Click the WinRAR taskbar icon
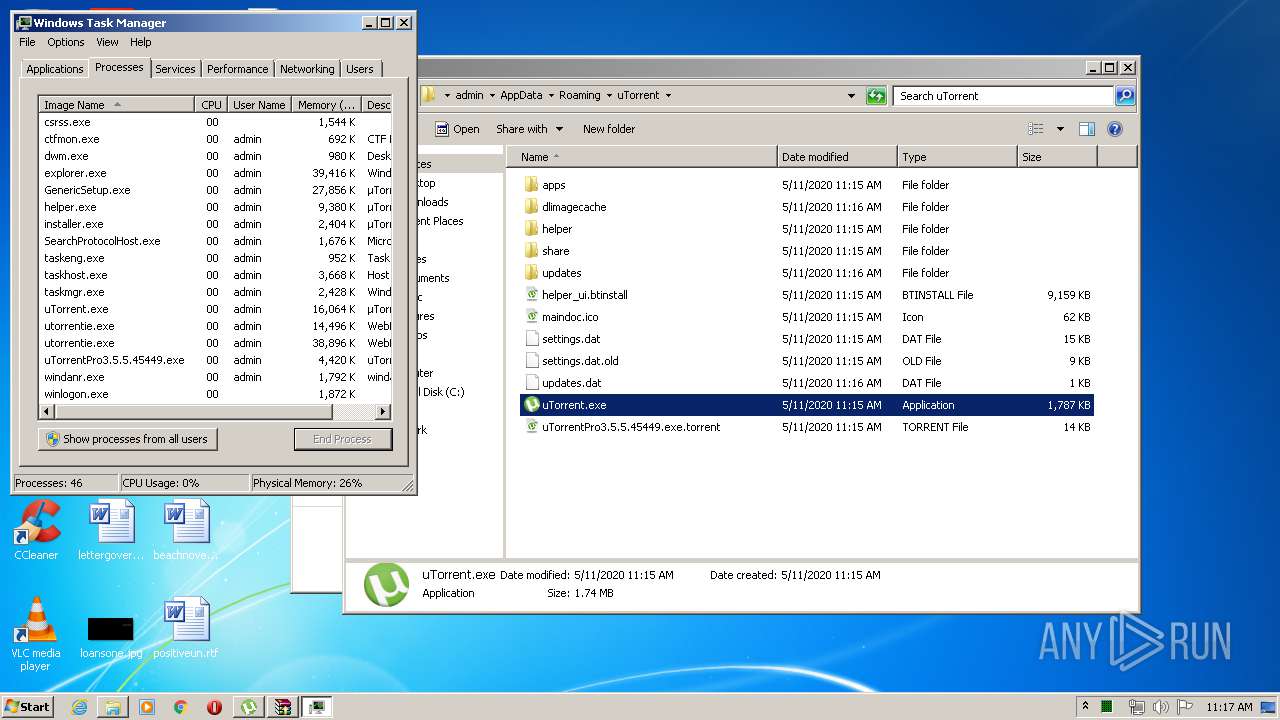 pyautogui.click(x=283, y=707)
